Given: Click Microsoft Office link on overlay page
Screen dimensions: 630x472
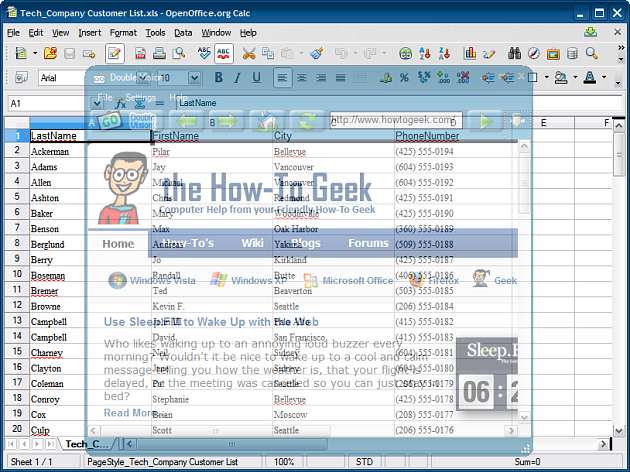Looking at the screenshot, I should [357, 280].
